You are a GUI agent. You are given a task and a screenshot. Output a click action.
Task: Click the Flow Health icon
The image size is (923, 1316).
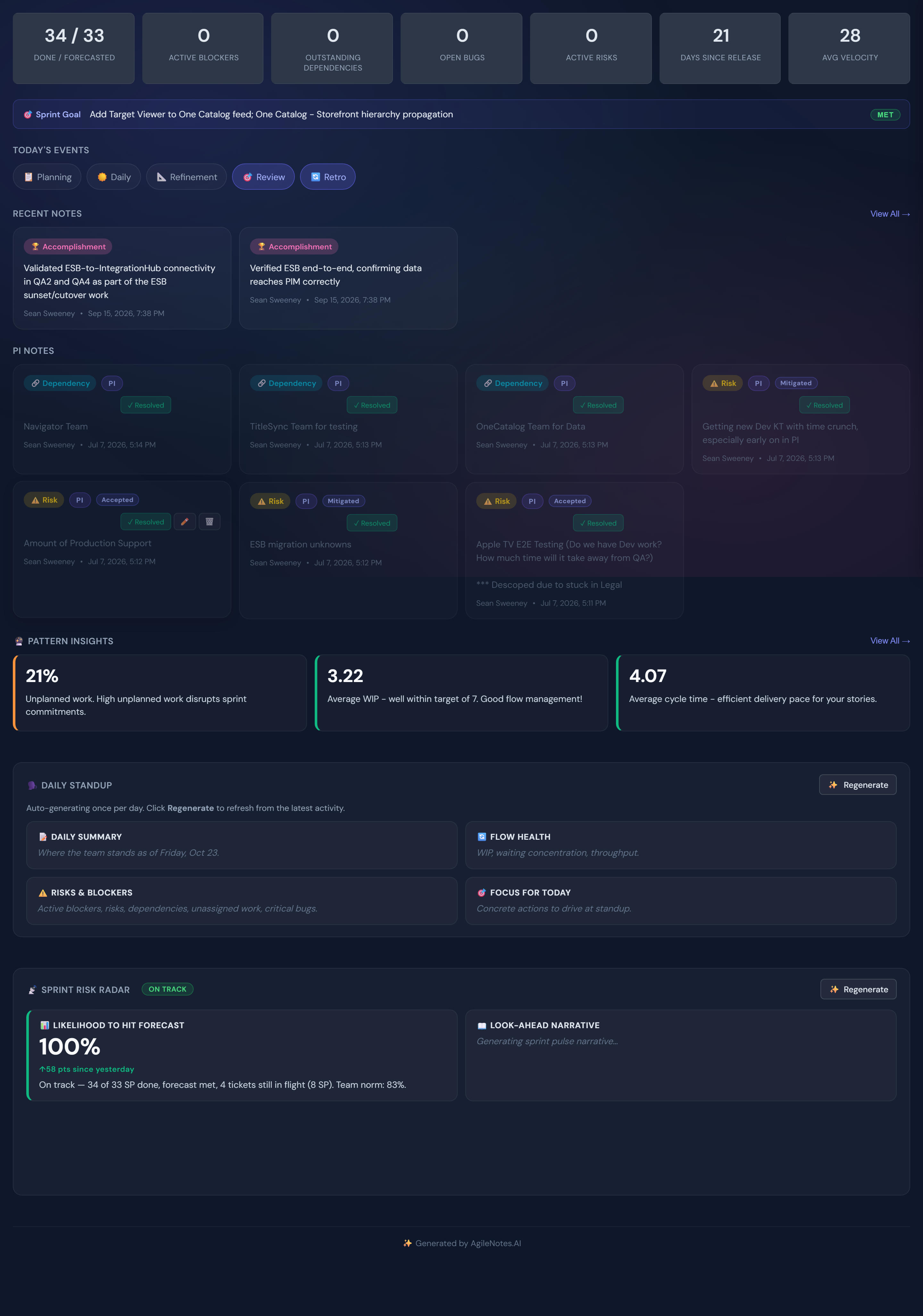tap(482, 837)
